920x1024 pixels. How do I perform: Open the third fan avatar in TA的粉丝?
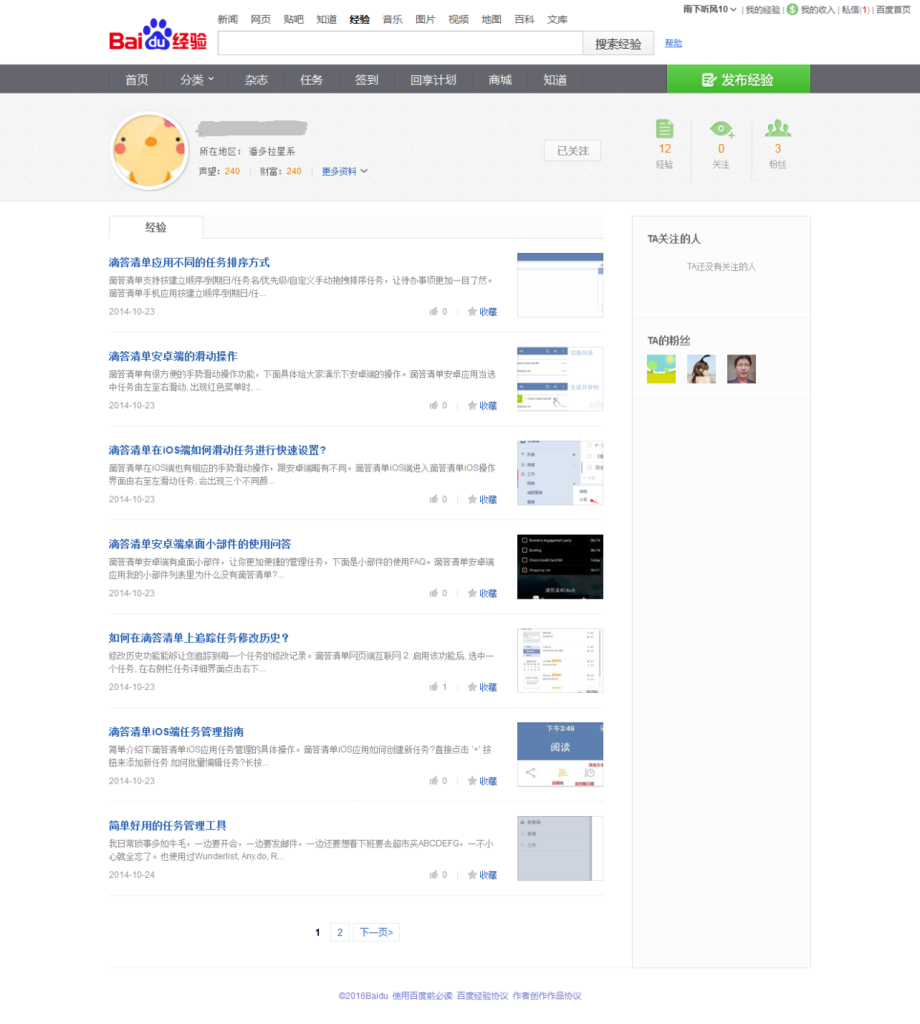[x=741, y=369]
